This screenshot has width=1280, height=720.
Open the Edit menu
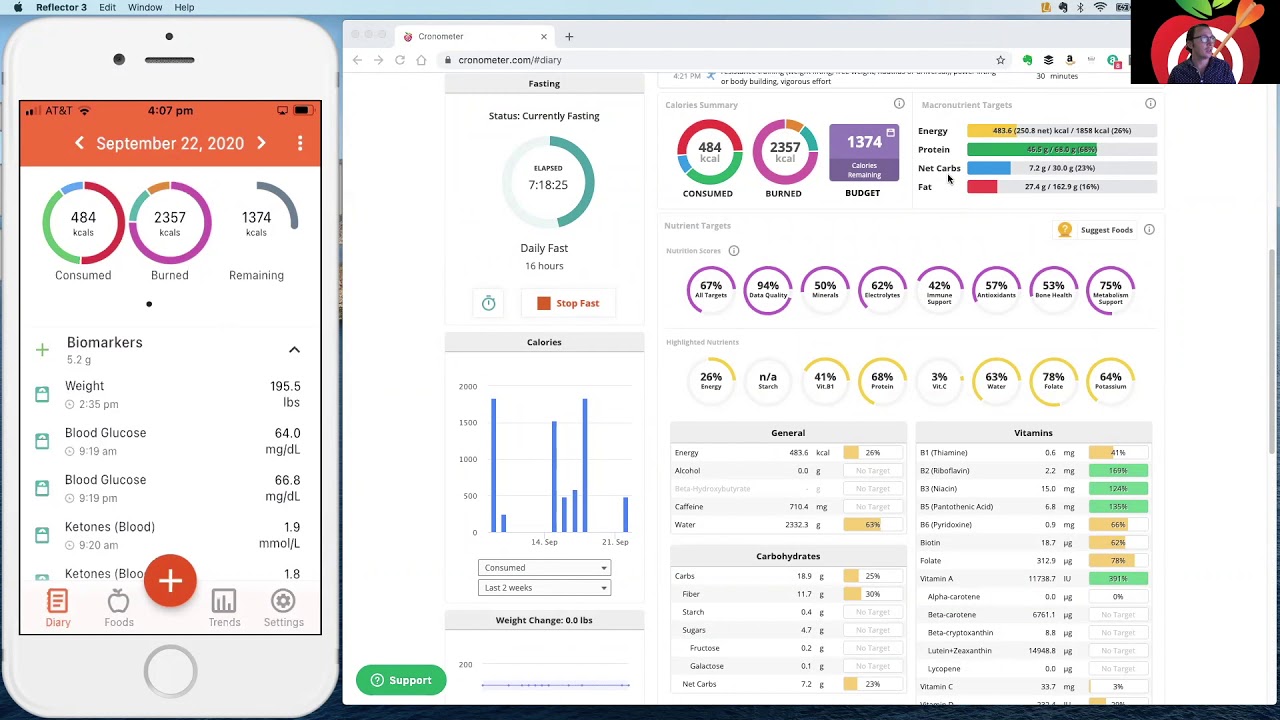(107, 7)
